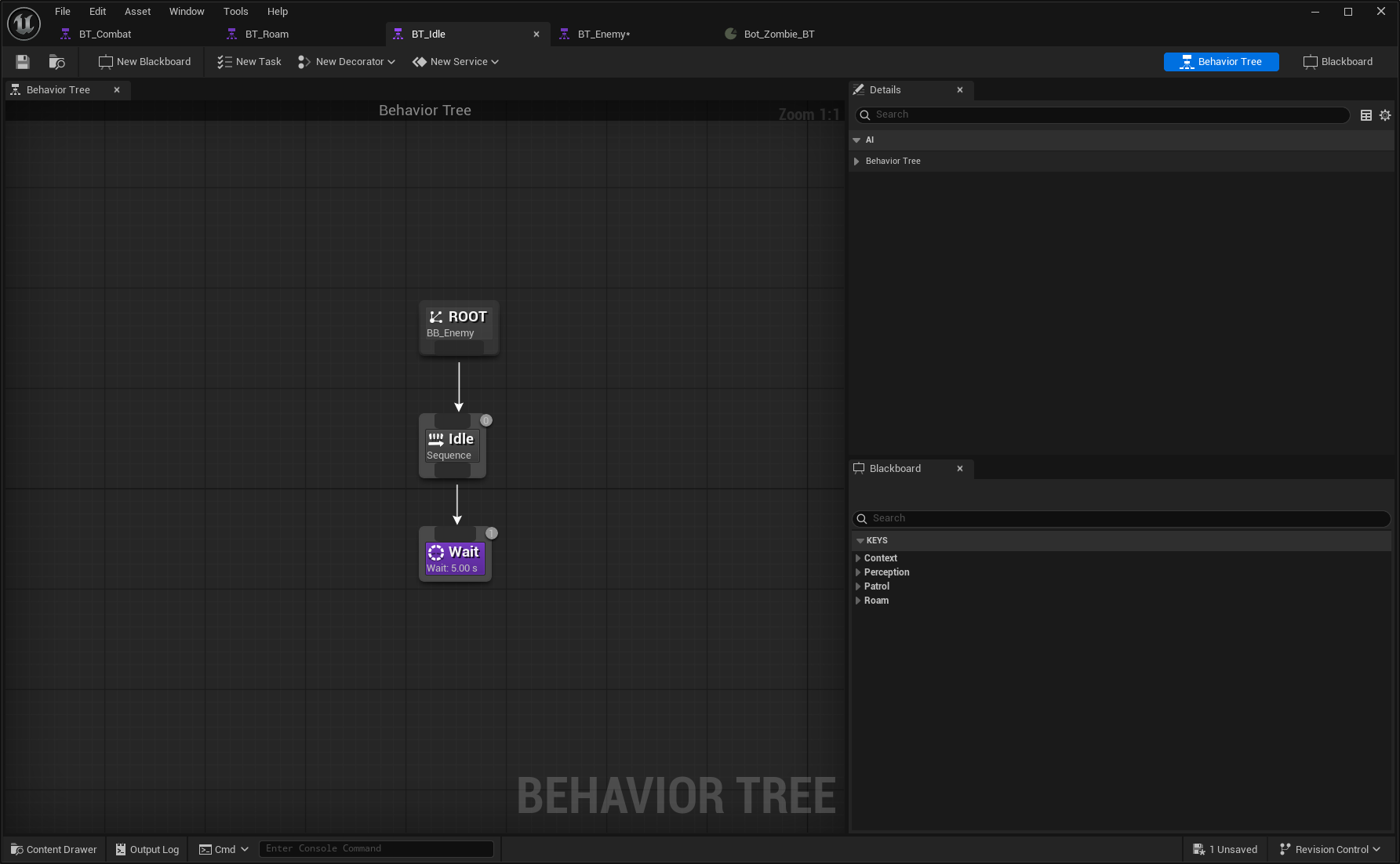
Task: Open the New Decorator dropdown
Action: 346,61
